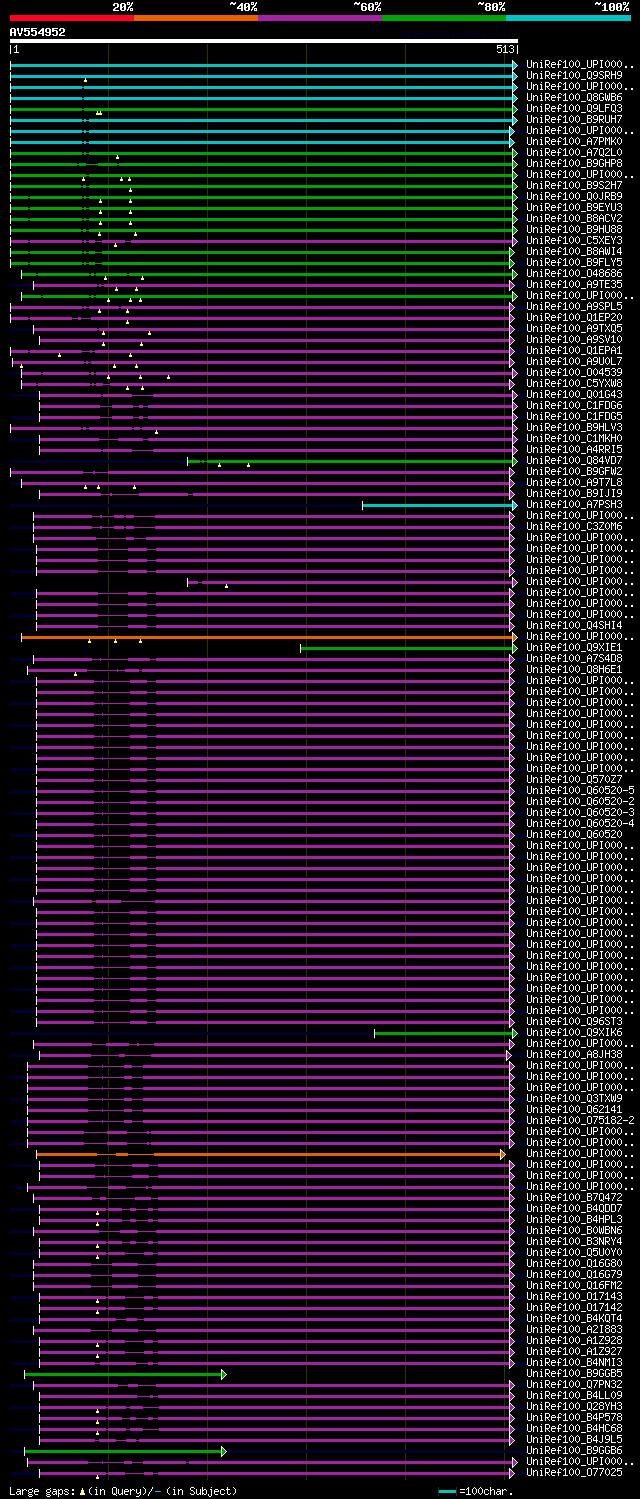Click the UniRef100_Q01G43 hit label

click(x=574, y=394)
